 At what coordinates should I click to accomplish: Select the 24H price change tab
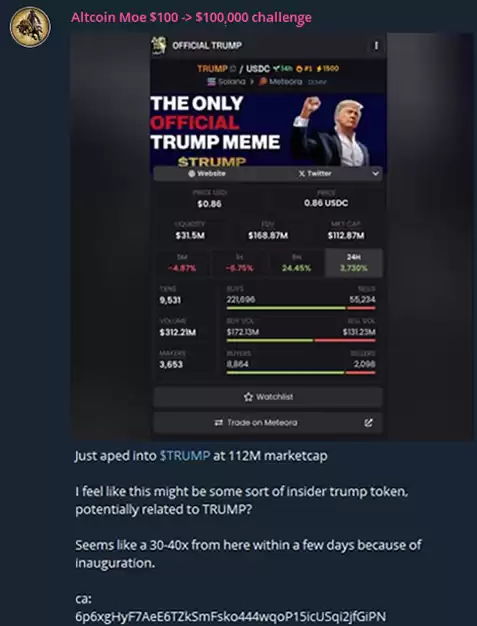tap(354, 263)
